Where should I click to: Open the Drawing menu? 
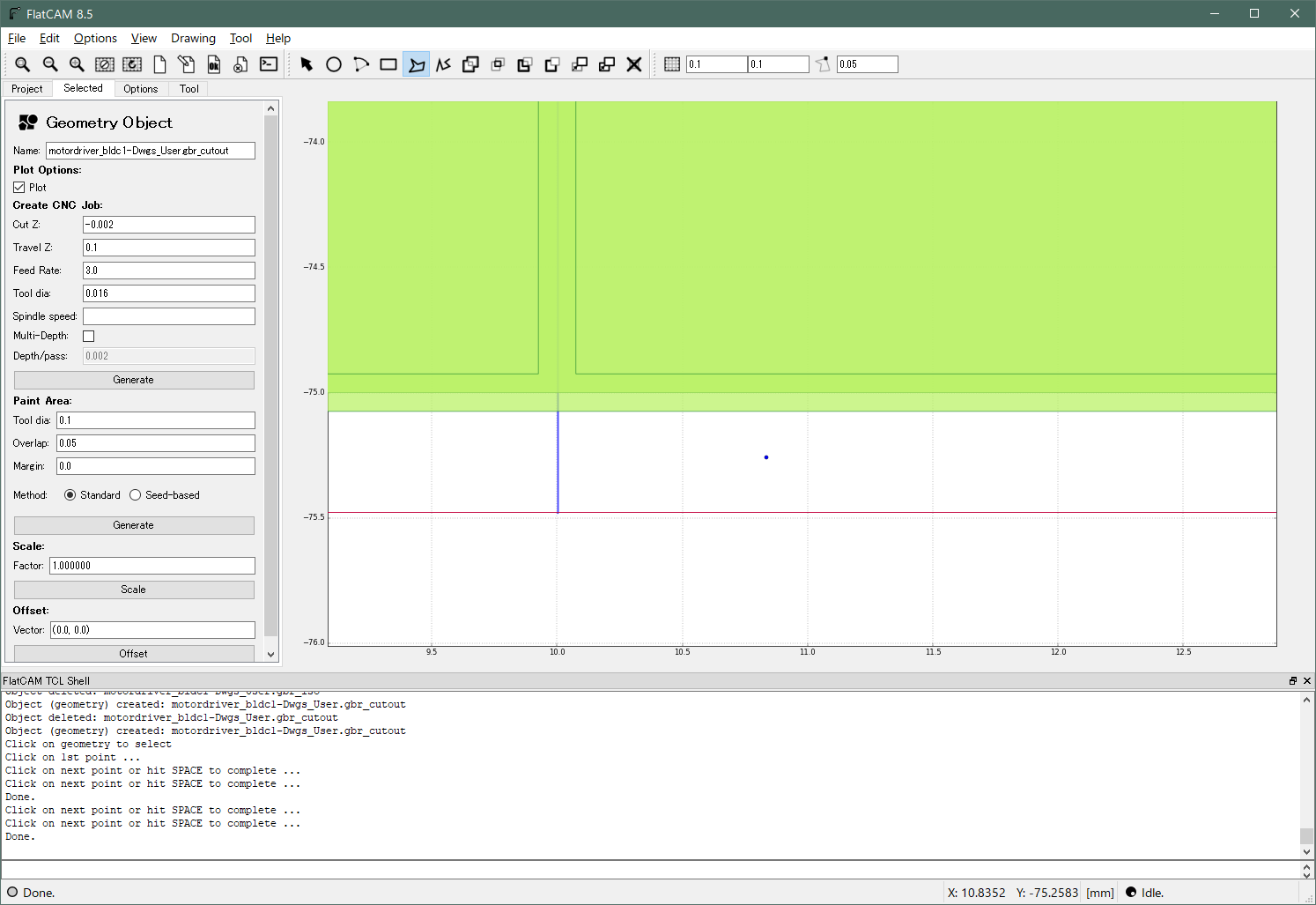(x=193, y=38)
